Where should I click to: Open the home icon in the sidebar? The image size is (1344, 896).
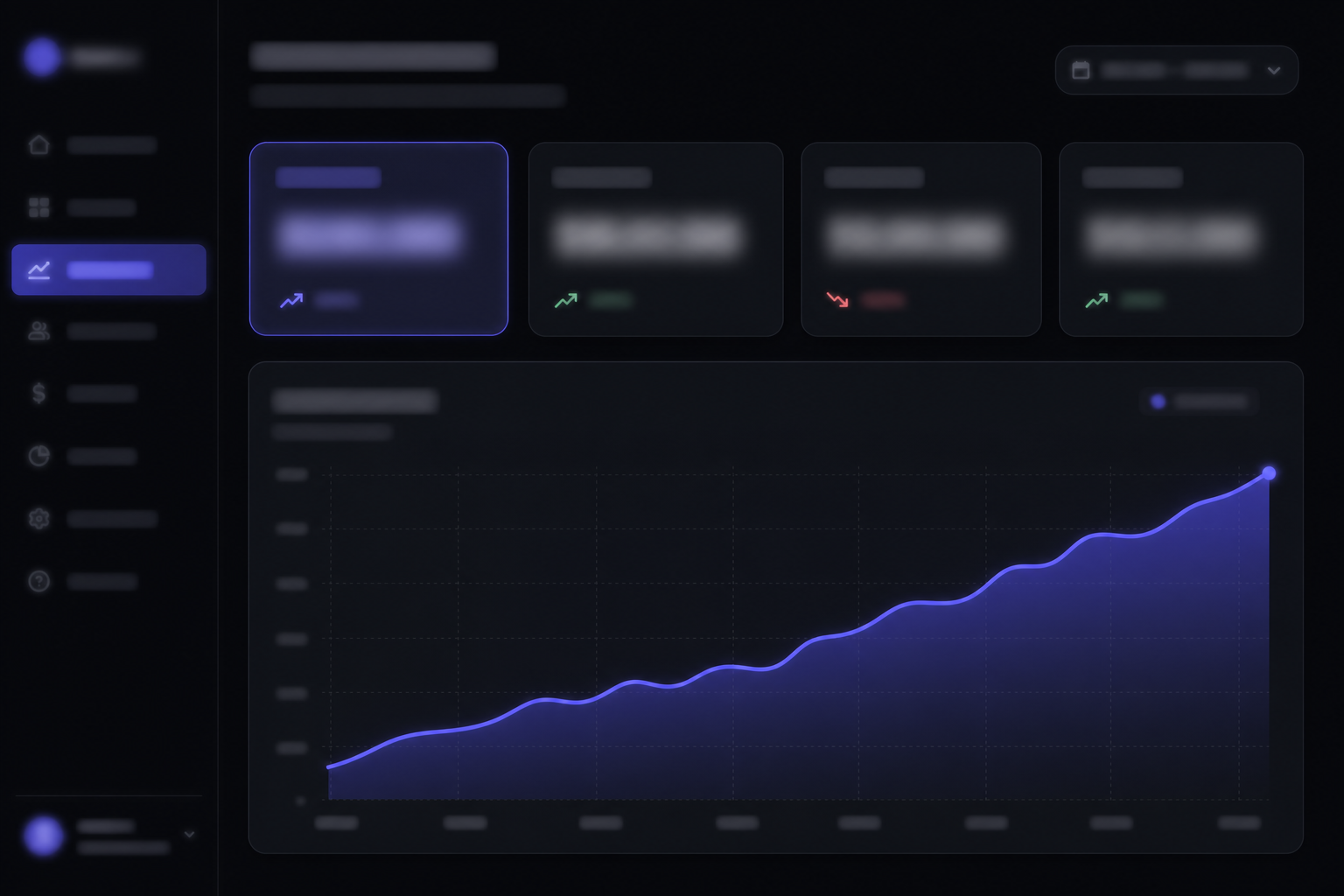[38, 144]
